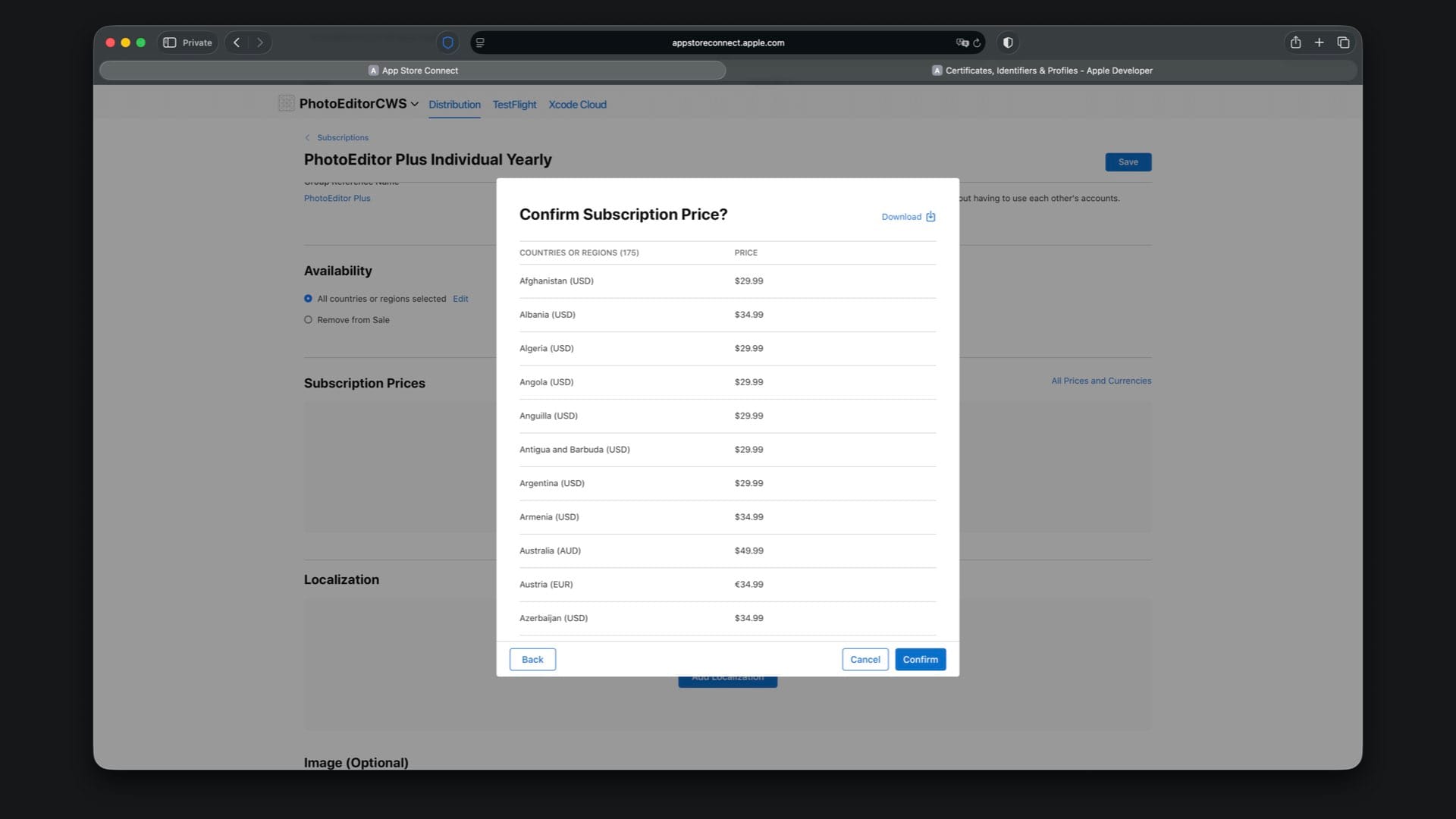Viewport: 1456px width, 819px height.
Task: Click the translate icon in address bar
Action: click(x=962, y=42)
